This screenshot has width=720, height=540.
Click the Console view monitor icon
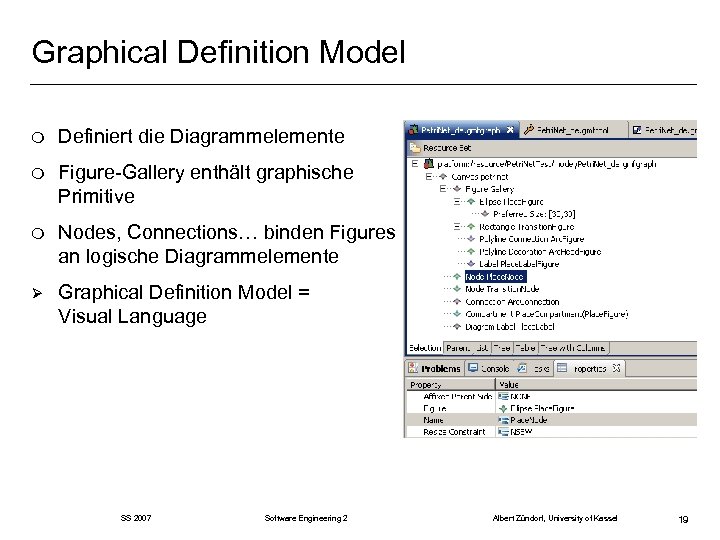473,368
